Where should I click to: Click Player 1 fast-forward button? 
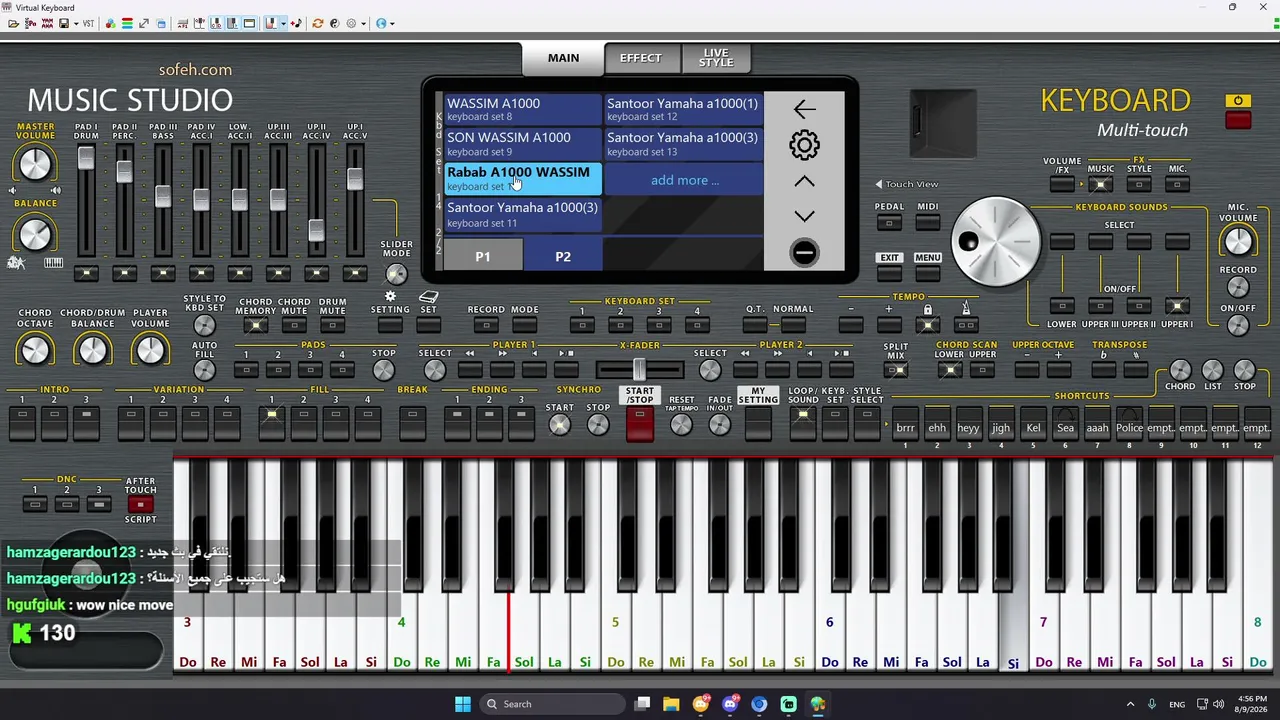coord(502,370)
